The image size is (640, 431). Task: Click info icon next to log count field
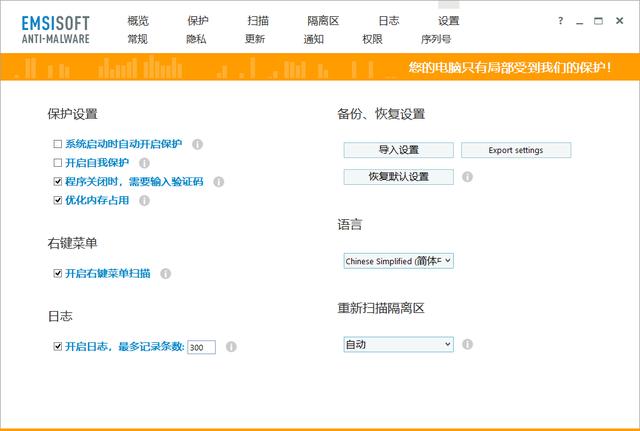coord(231,347)
